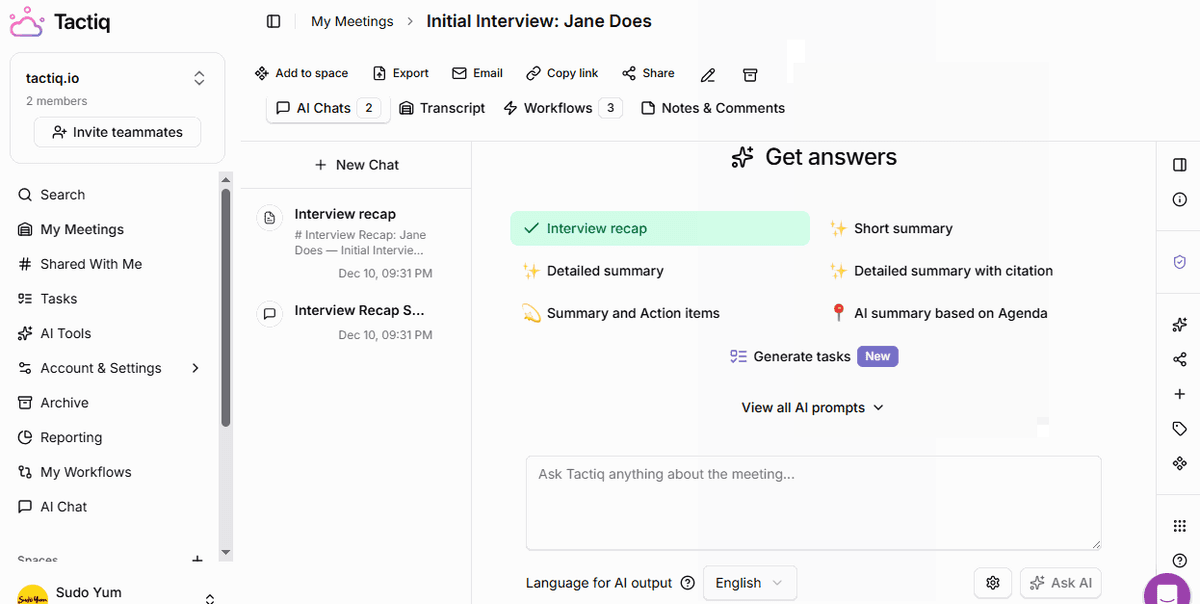Switch to AI Chats tab

coord(328,108)
